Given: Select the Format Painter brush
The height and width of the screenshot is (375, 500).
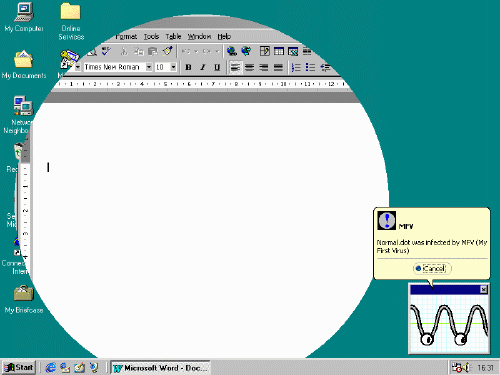Looking at the screenshot, I should click(x=167, y=51).
